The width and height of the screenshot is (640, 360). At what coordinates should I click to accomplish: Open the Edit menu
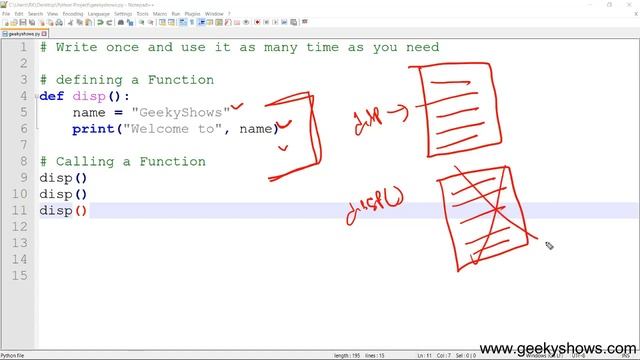[x=19, y=14]
